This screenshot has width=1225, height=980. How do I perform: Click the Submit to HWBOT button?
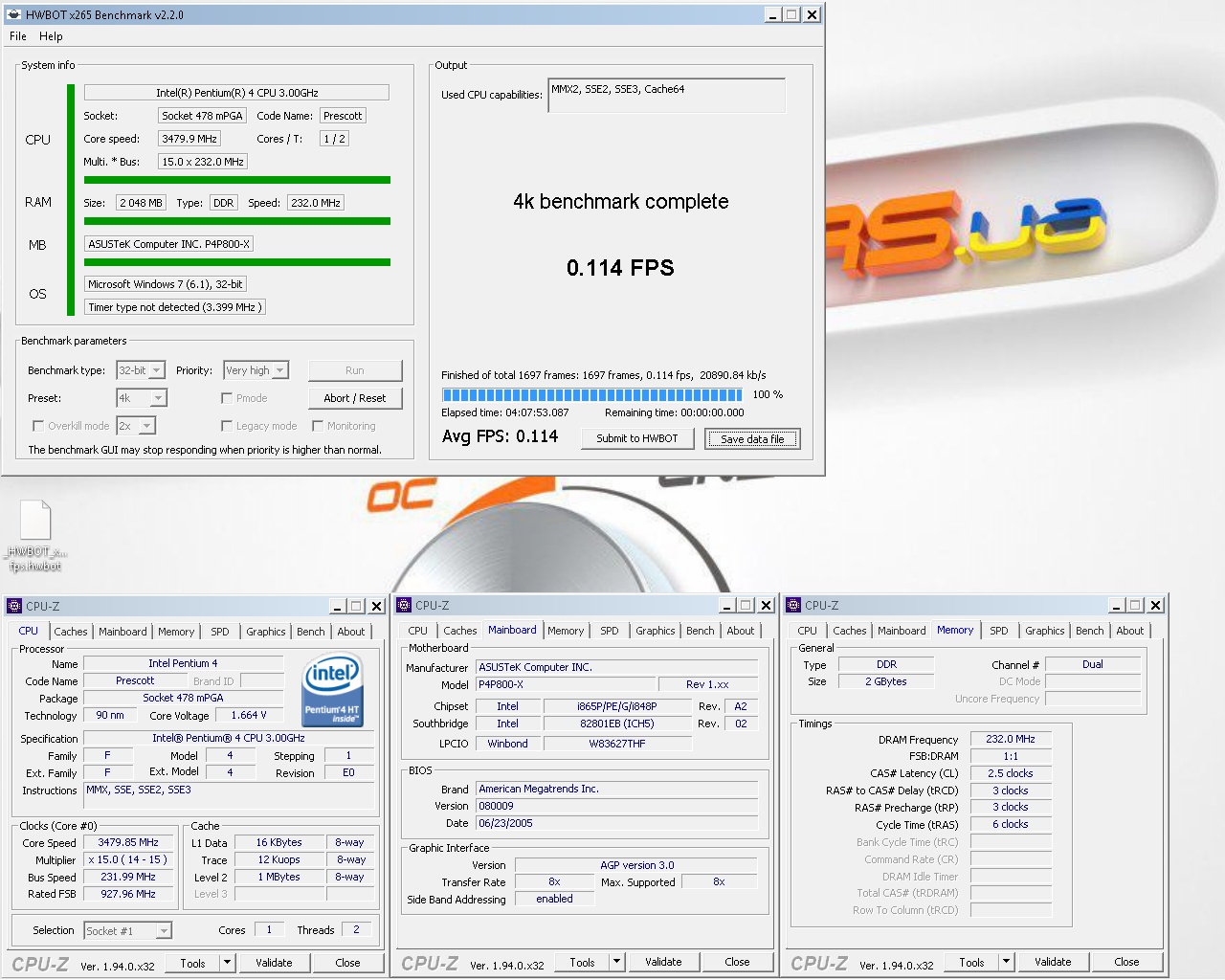(x=637, y=438)
